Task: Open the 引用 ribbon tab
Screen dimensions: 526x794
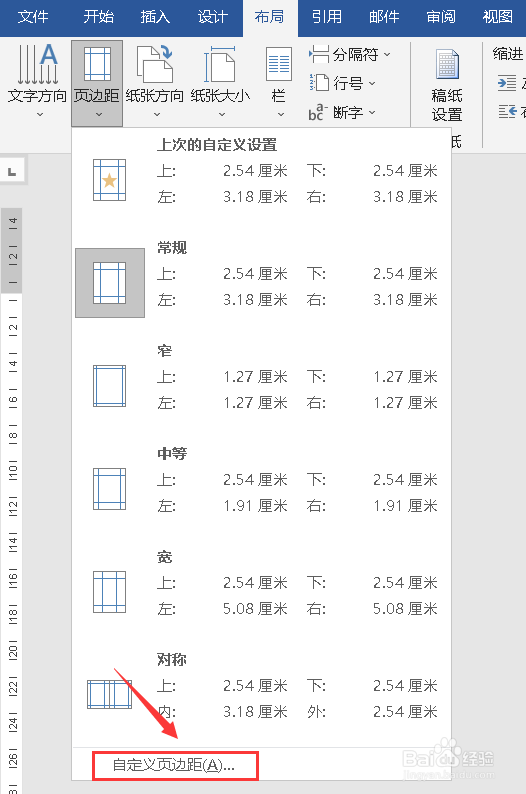Action: pos(327,17)
